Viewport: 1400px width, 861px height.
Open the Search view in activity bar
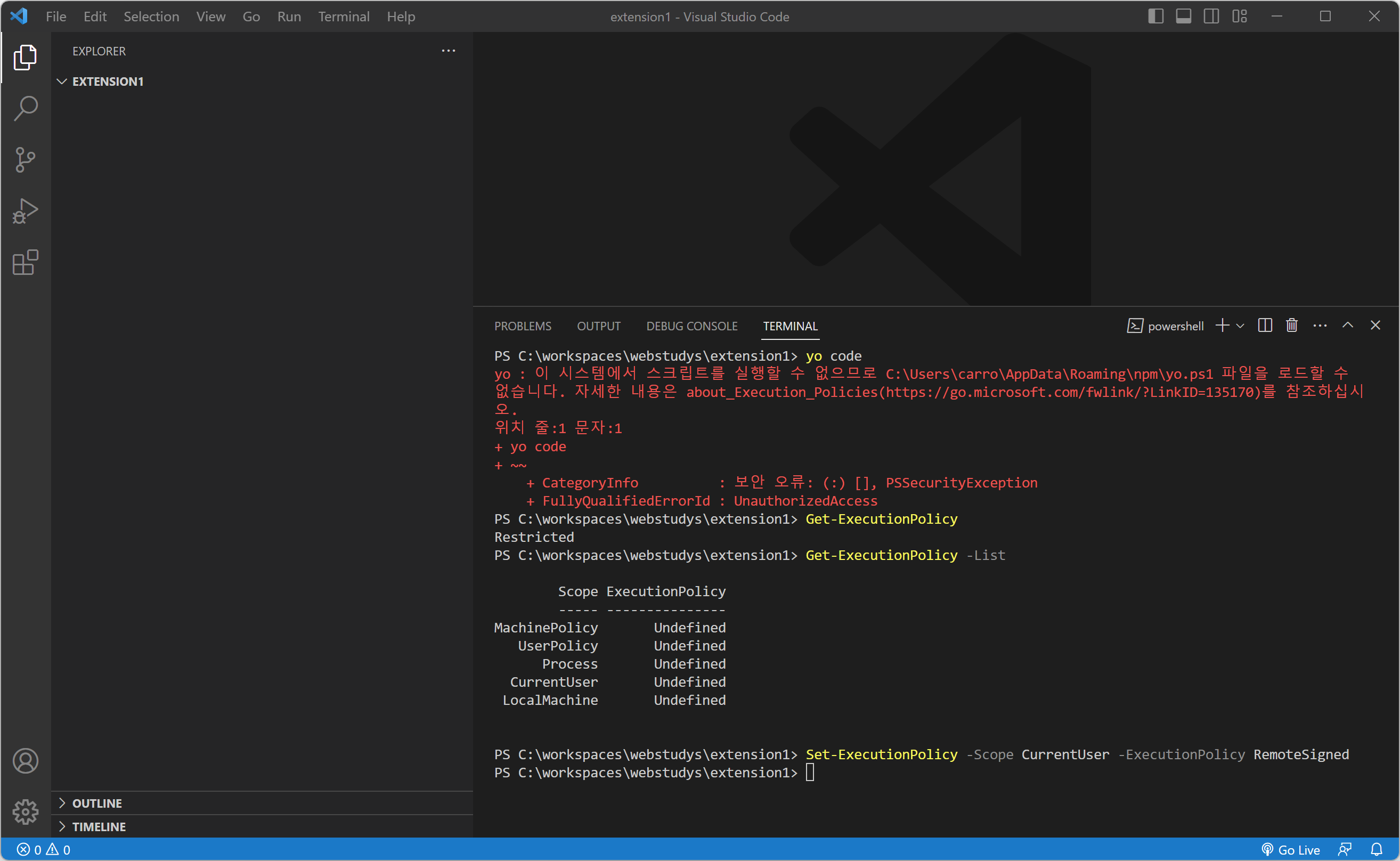pyautogui.click(x=25, y=108)
